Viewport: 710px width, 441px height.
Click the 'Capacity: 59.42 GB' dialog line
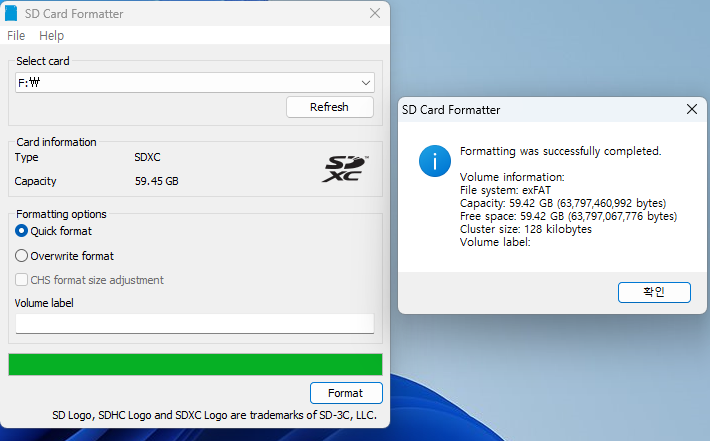coord(563,203)
